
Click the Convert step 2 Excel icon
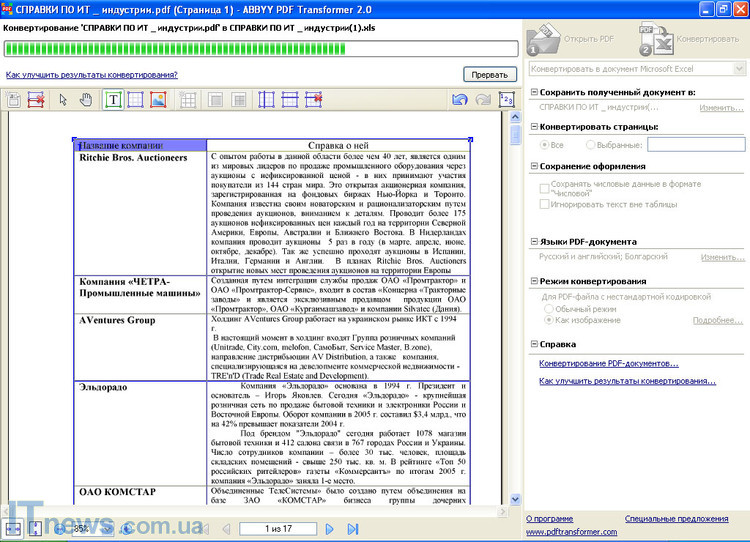[x=657, y=39]
